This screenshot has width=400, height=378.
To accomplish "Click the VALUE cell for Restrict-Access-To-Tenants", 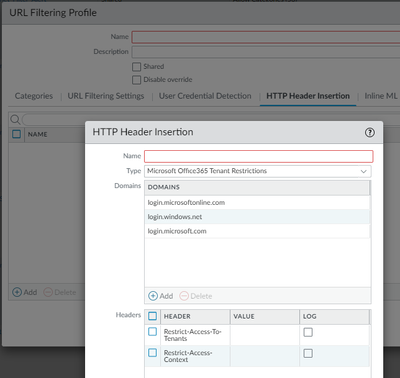I will [x=265, y=335].
